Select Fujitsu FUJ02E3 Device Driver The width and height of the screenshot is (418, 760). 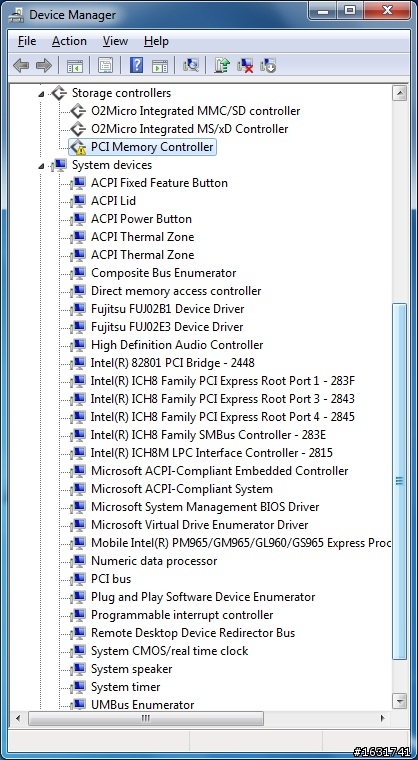click(167, 327)
